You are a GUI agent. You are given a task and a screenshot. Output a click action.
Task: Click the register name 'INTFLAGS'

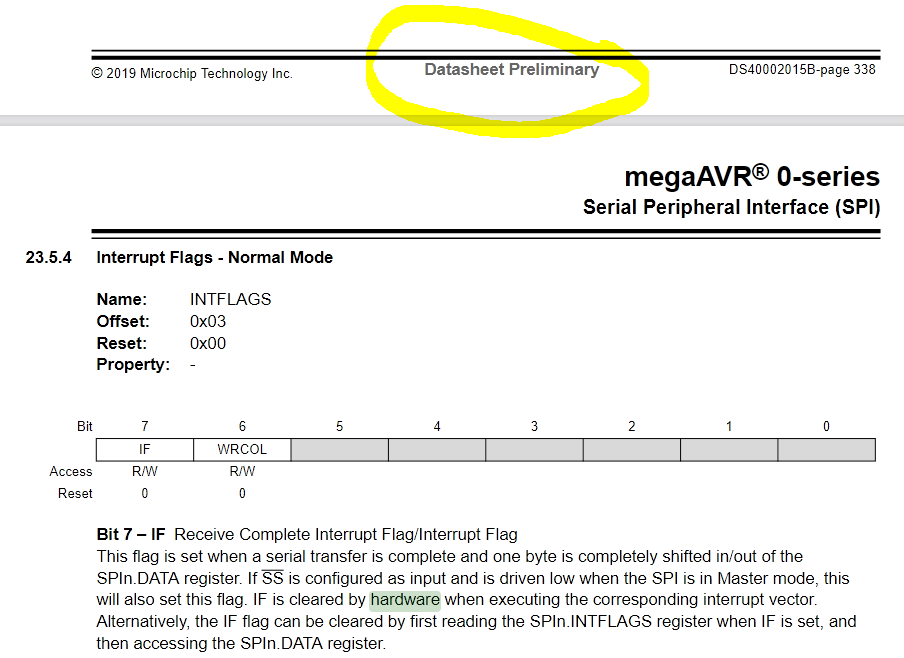(x=231, y=299)
